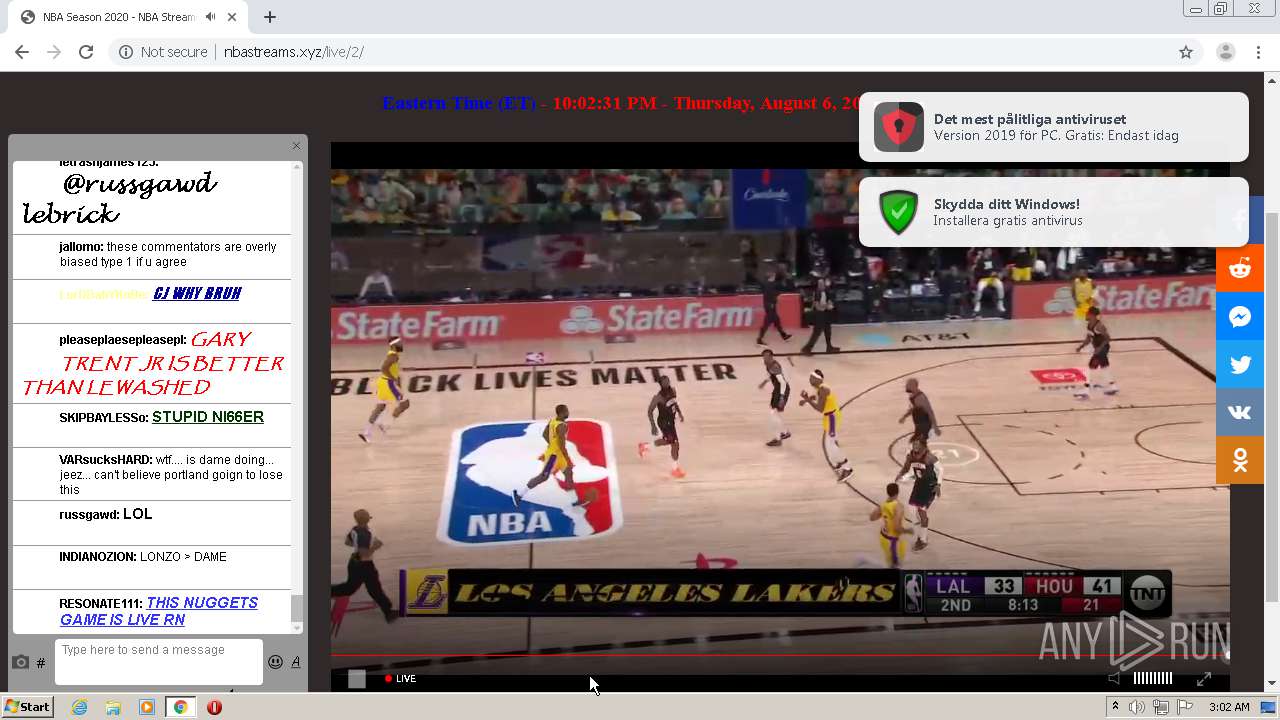Focus the address bar URL
Screen dimensions: 1280x720
[293, 52]
